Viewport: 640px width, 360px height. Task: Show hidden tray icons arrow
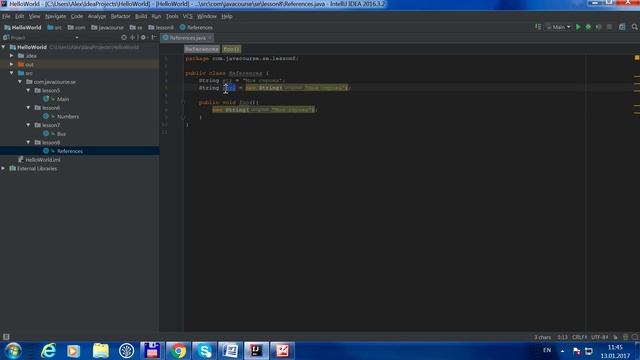coord(562,351)
